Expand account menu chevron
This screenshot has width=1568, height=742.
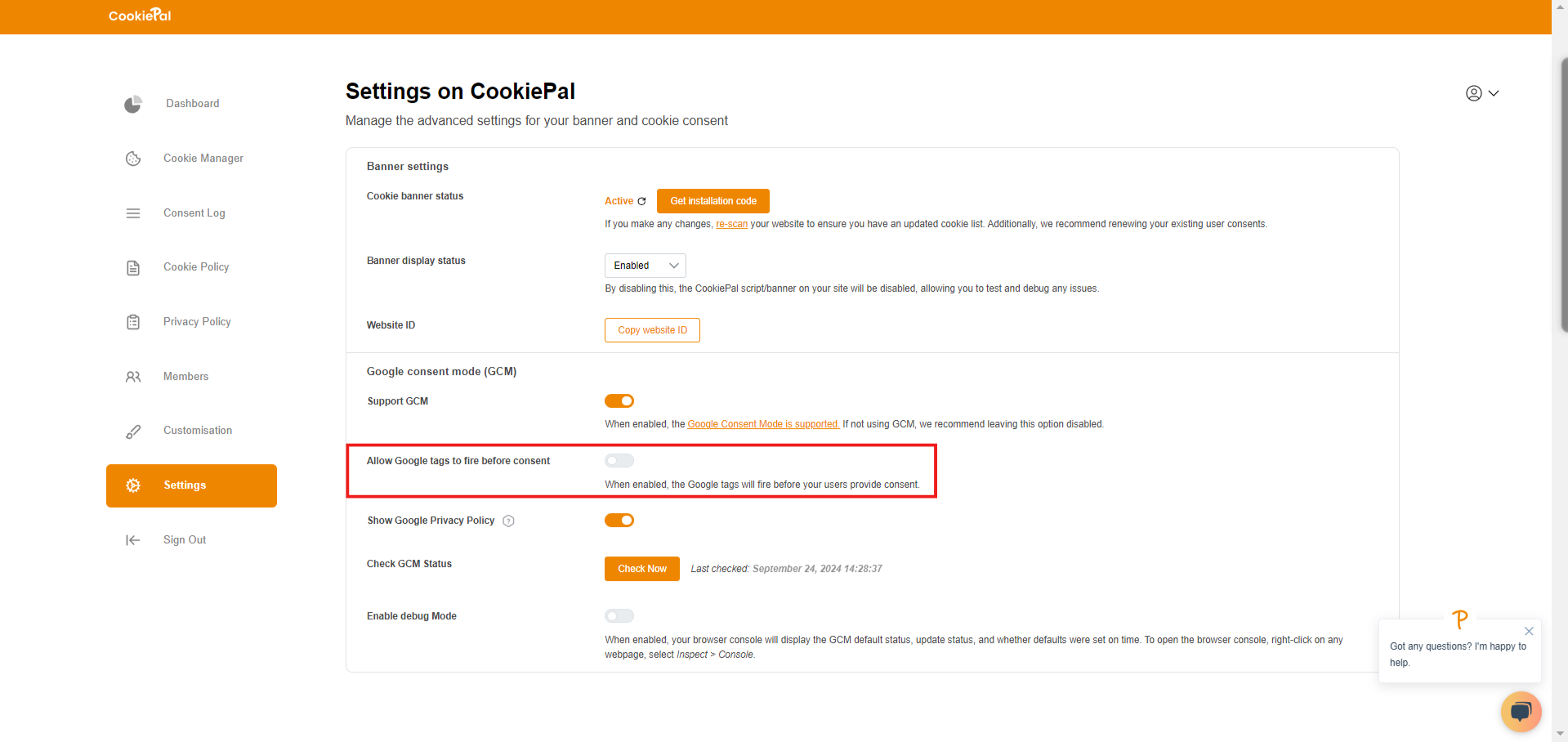1494,93
